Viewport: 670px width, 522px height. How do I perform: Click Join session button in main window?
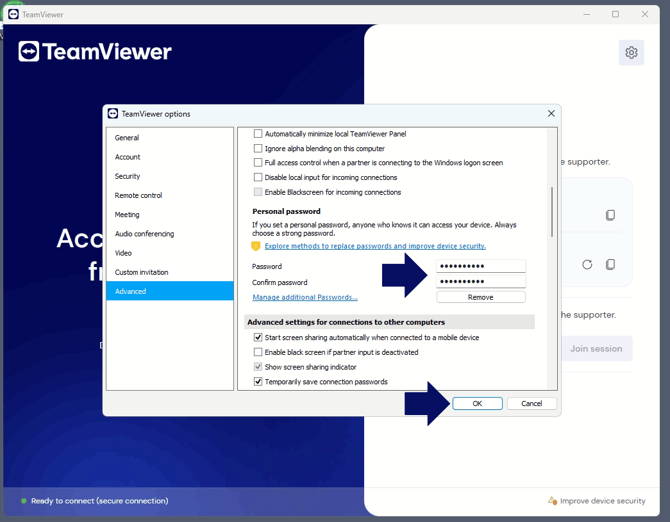[x=596, y=349]
